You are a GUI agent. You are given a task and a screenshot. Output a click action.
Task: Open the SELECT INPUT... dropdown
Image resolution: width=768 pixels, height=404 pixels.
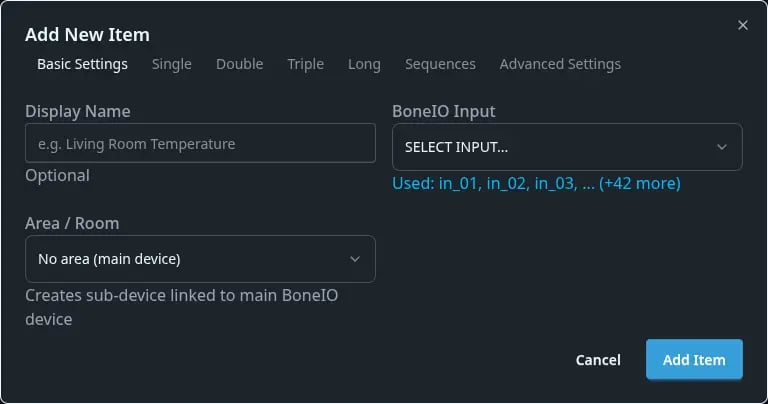pos(567,147)
